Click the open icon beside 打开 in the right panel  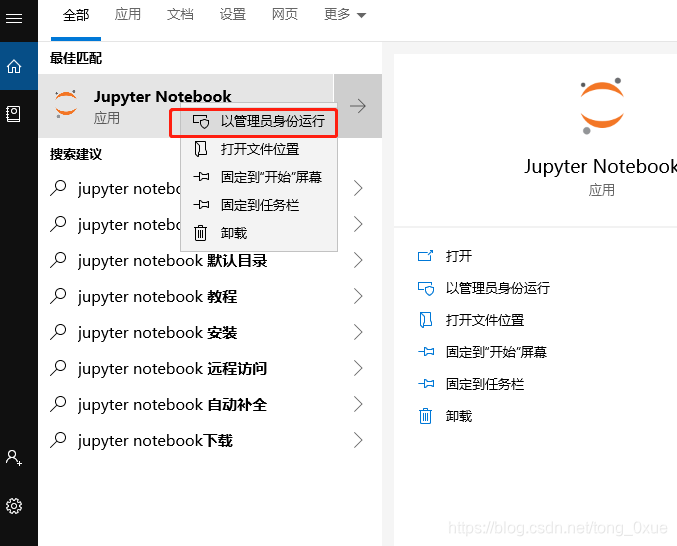click(x=425, y=256)
